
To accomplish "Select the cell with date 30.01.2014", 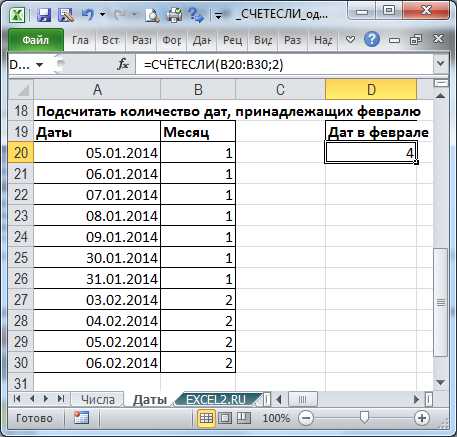I will click(x=97, y=258).
